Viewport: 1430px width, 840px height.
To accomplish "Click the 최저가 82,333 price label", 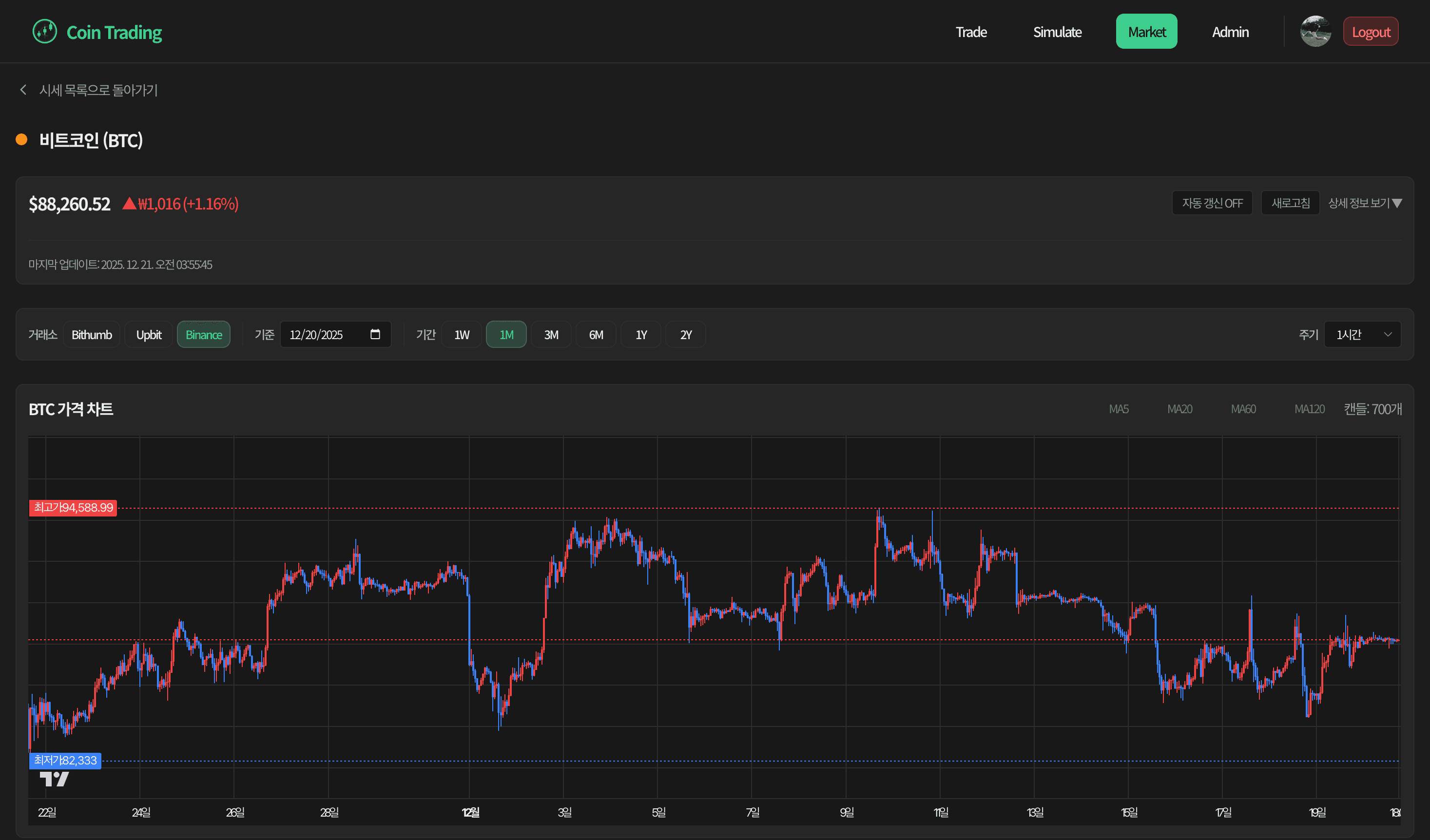I will click(65, 761).
